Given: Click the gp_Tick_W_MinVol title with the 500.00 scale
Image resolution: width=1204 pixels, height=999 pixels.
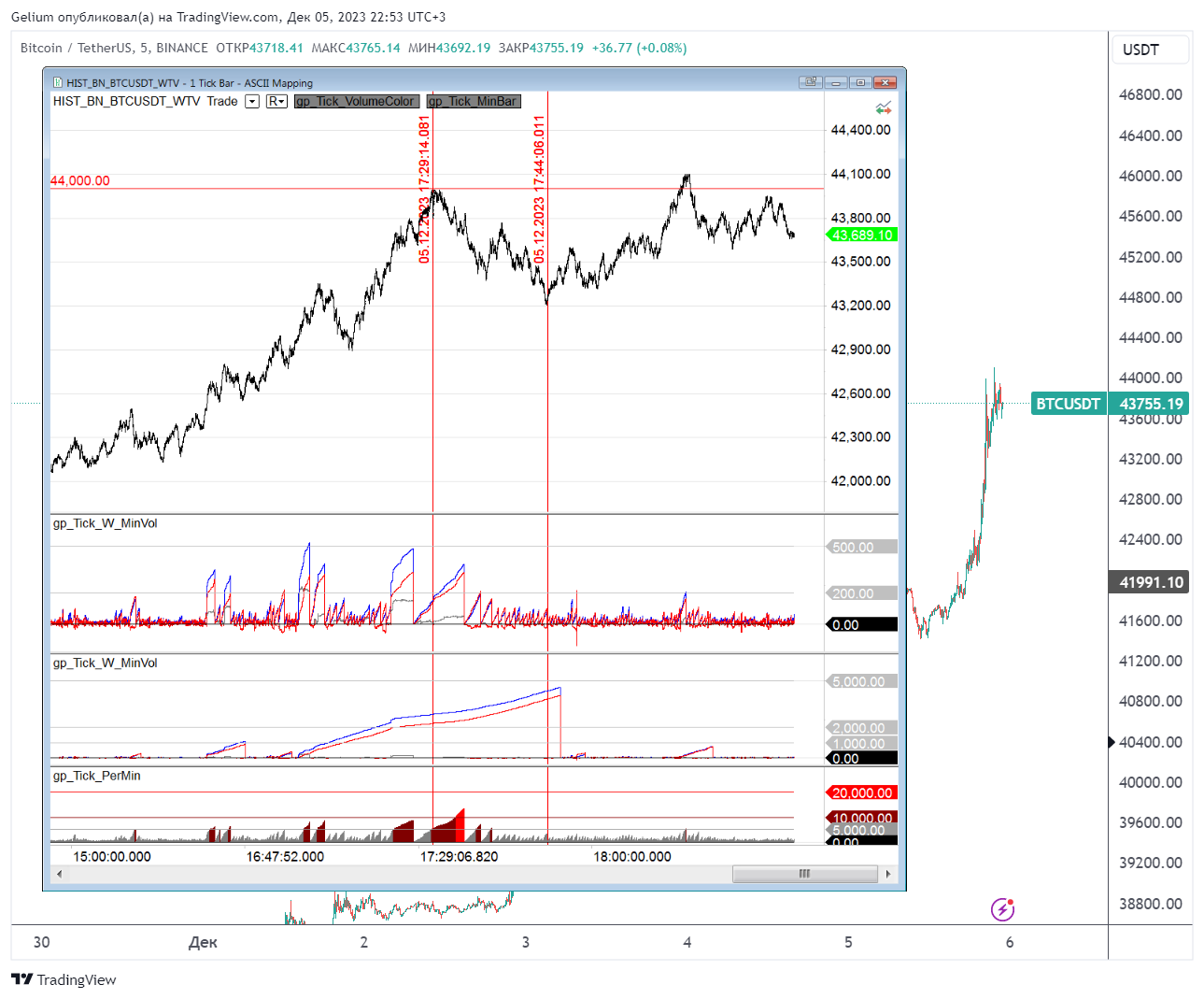Looking at the screenshot, I should coord(105,523).
